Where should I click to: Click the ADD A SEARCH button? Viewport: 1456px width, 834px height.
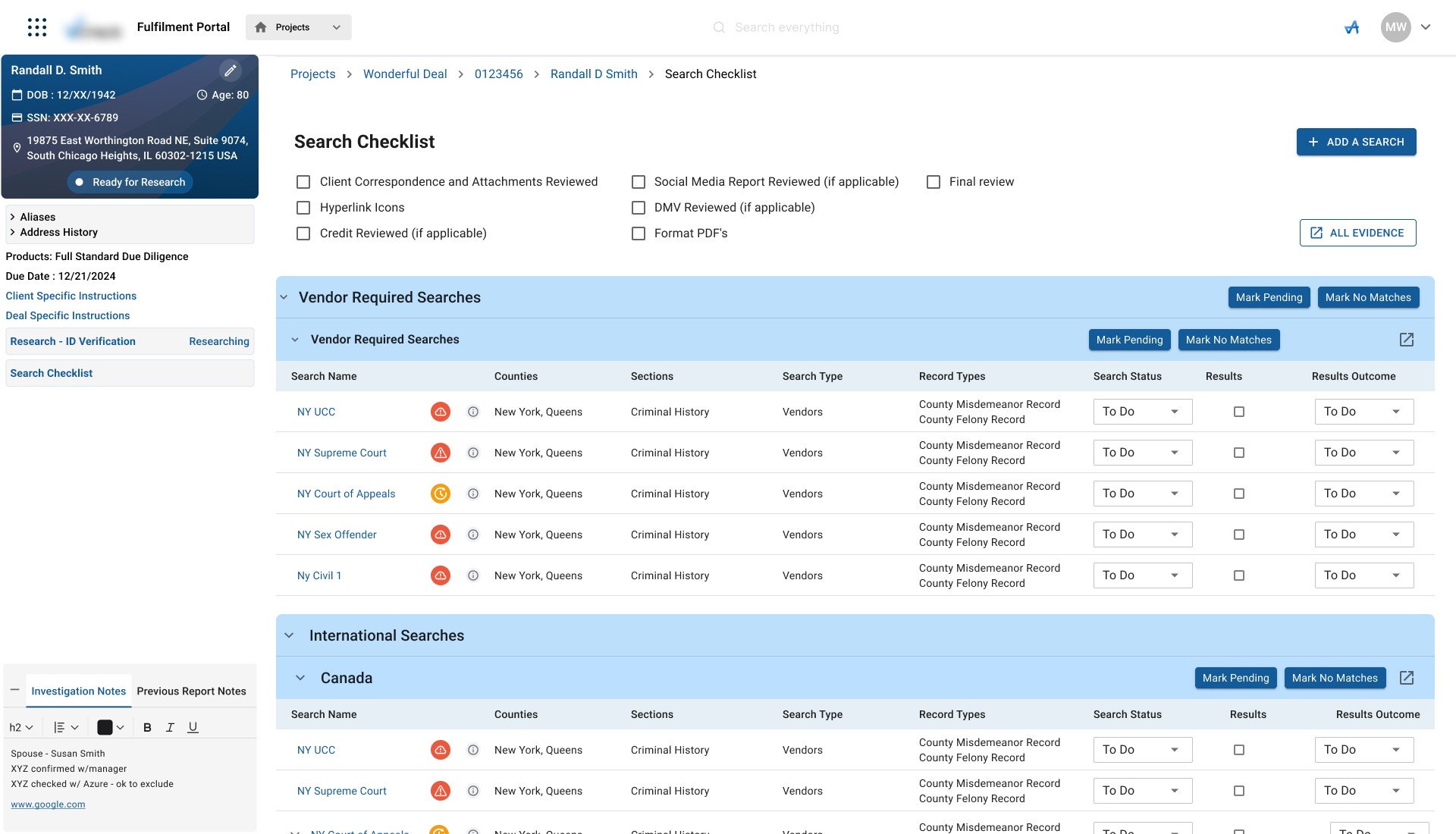click(1356, 142)
